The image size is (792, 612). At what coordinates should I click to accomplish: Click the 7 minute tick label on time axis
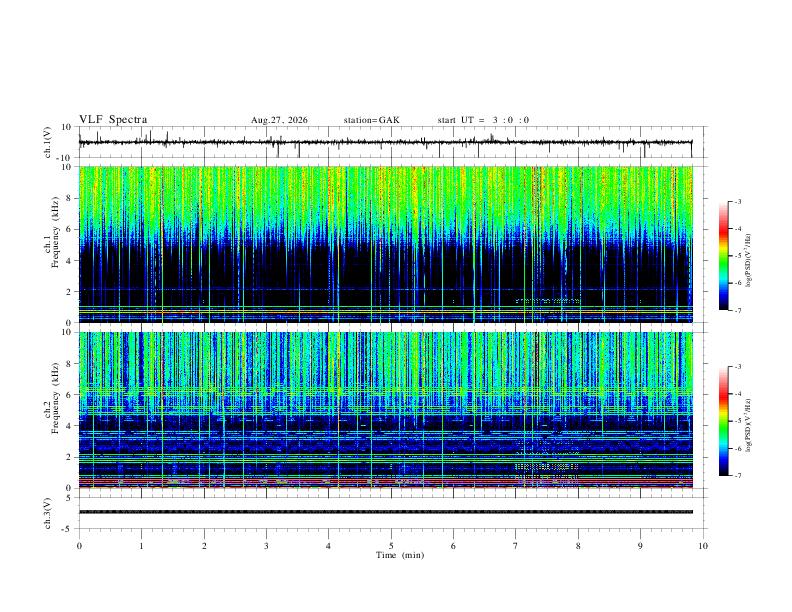pyautogui.click(x=516, y=546)
